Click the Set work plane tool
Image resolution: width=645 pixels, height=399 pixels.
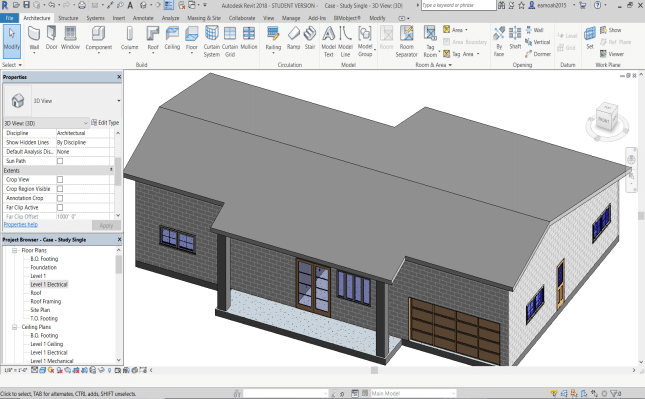[x=590, y=38]
